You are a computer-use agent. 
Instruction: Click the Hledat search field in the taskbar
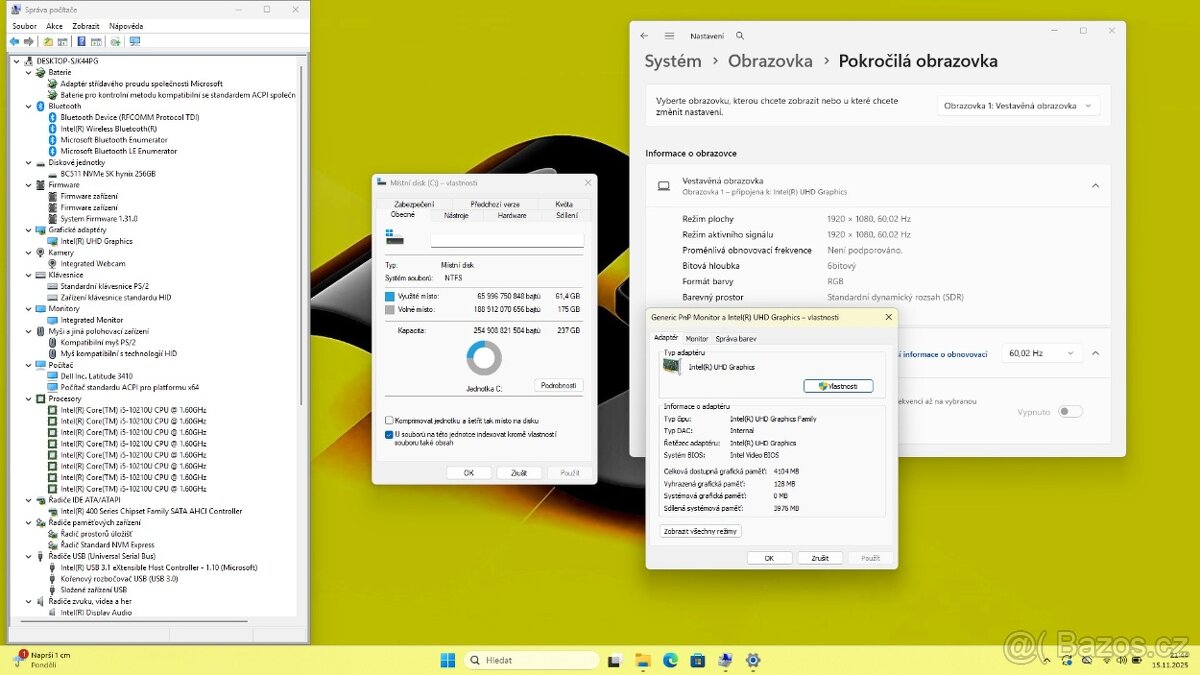(x=530, y=660)
